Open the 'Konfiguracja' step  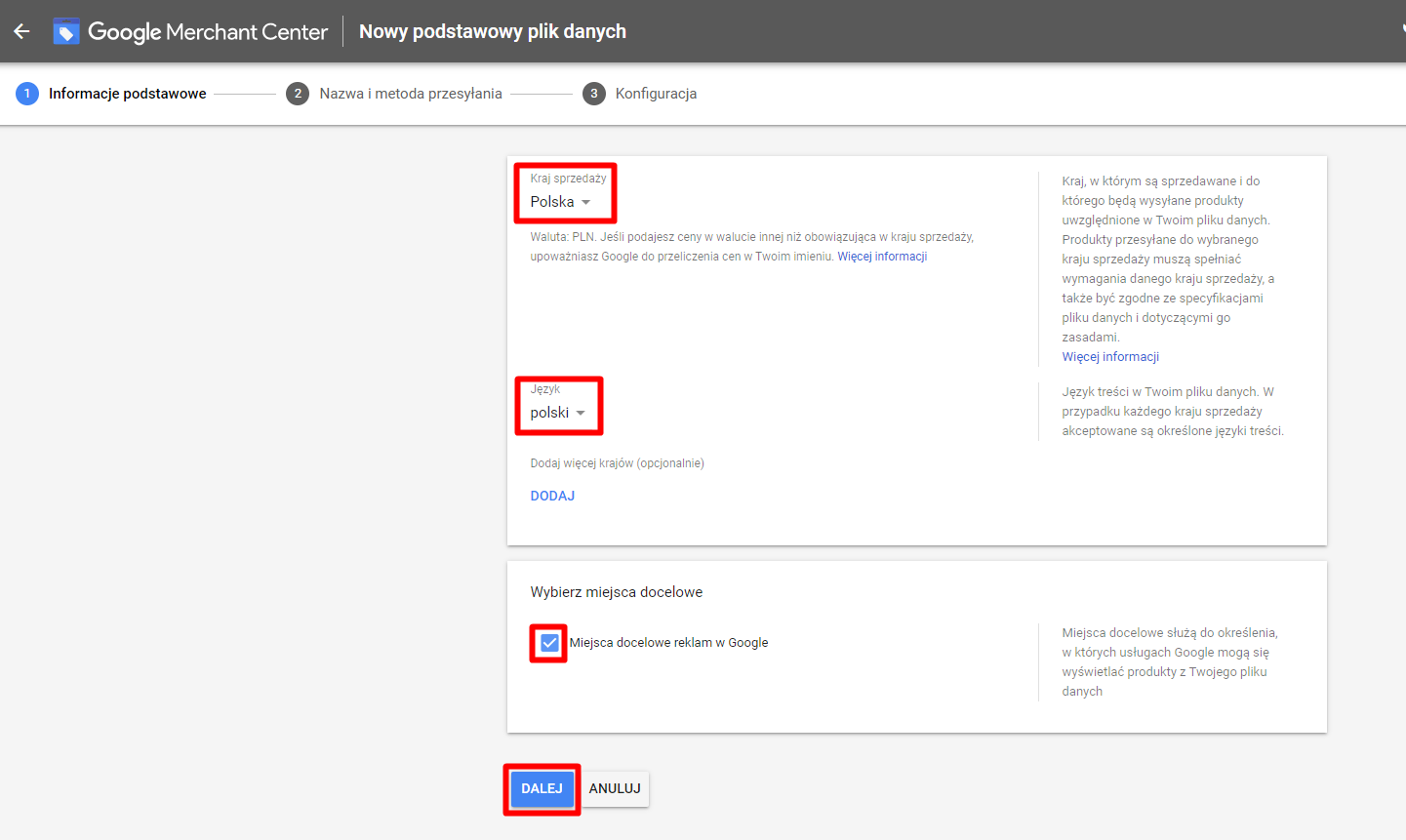click(x=656, y=94)
